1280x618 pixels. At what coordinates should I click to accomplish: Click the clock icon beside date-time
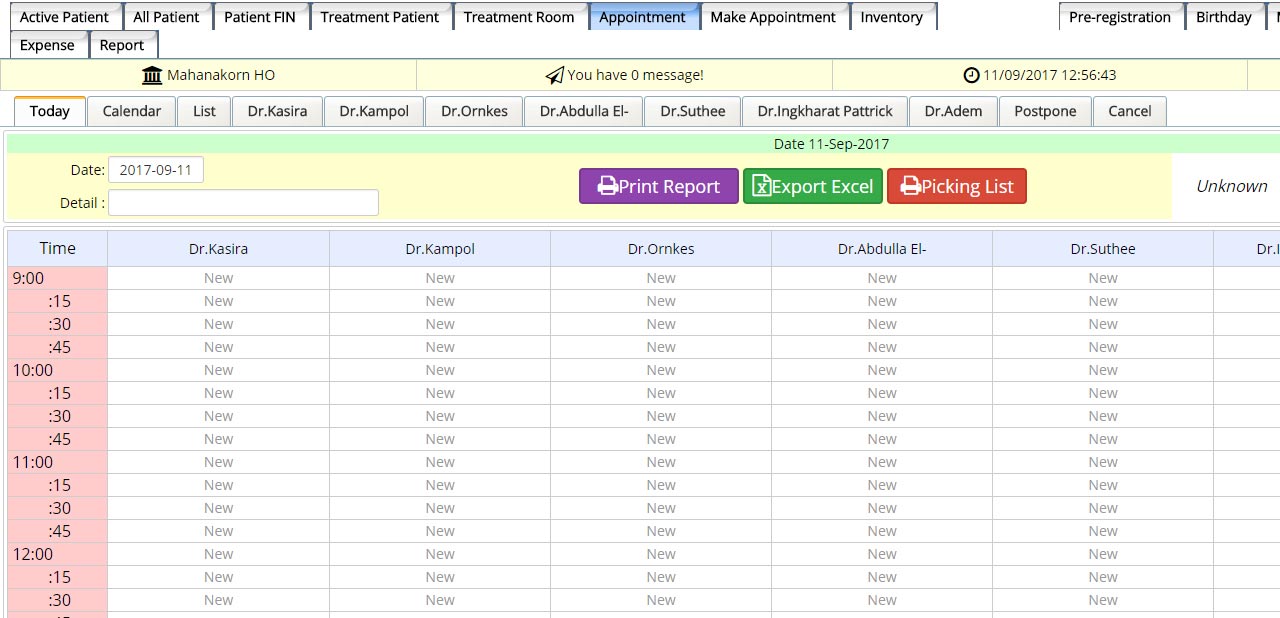[971, 75]
